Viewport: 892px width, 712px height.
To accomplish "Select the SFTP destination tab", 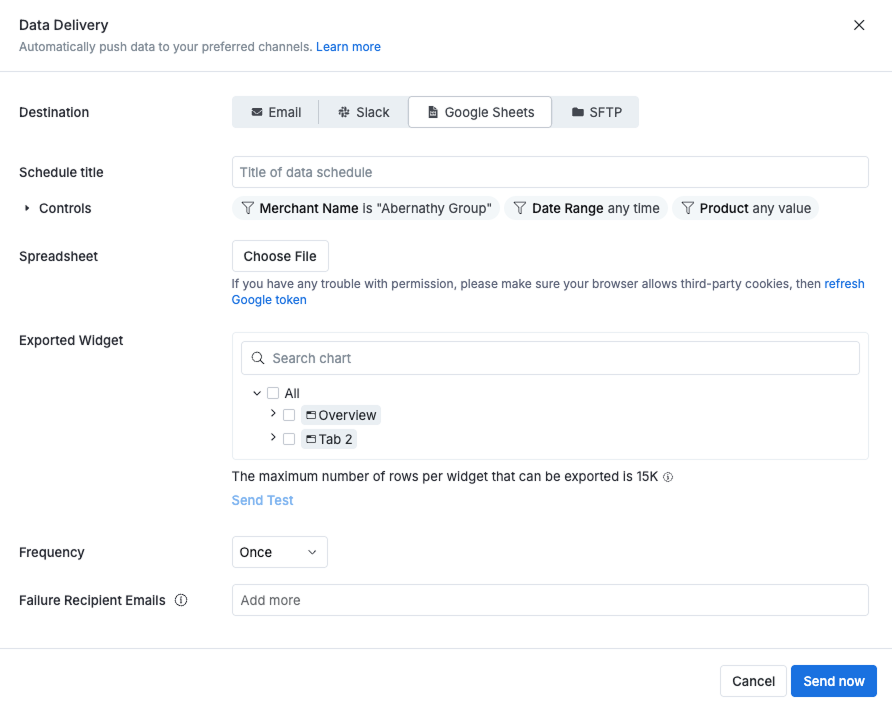I will point(596,112).
